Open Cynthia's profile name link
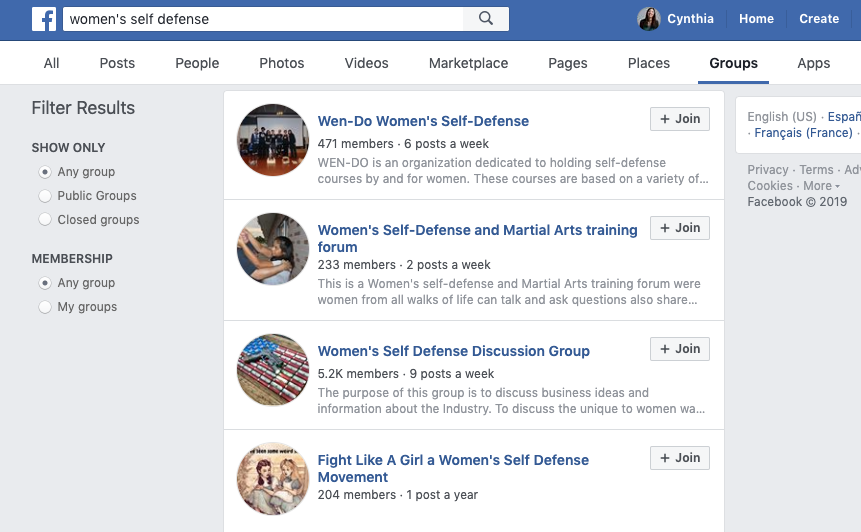Image resolution: width=861 pixels, height=532 pixels. coord(690,19)
